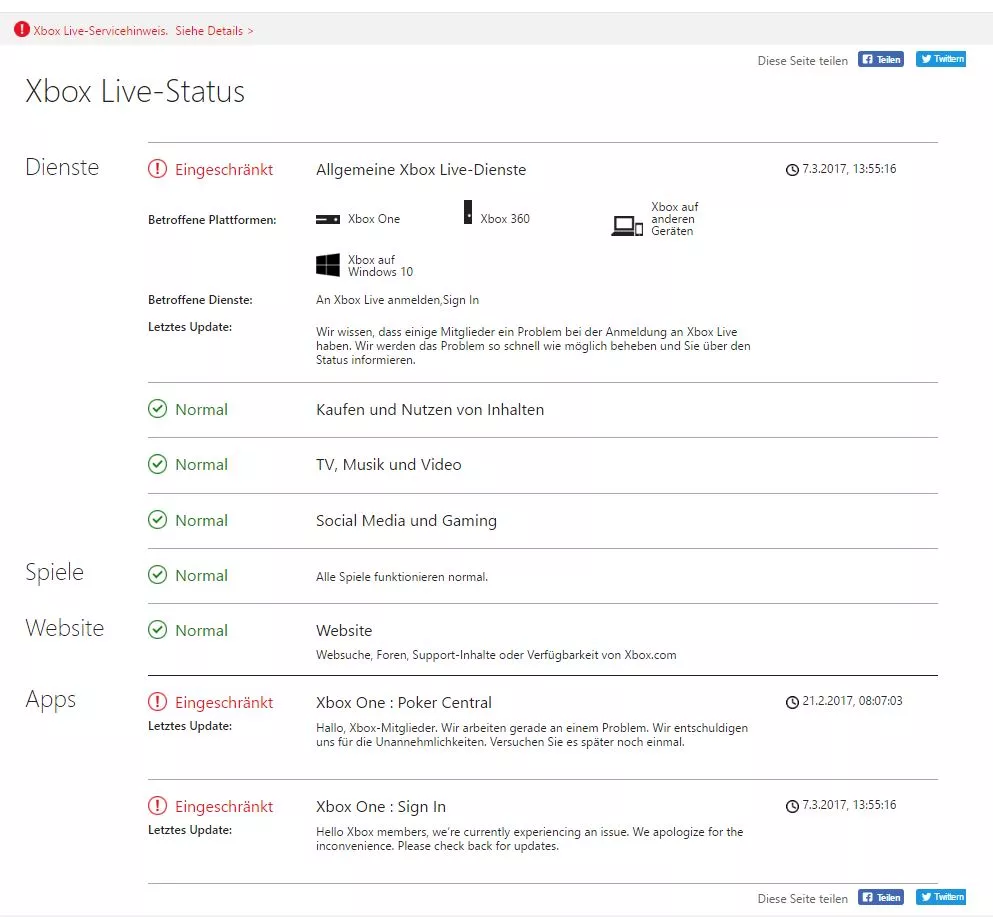Click the red alert icon in top banner
993x917 pixels.
coord(22,29)
